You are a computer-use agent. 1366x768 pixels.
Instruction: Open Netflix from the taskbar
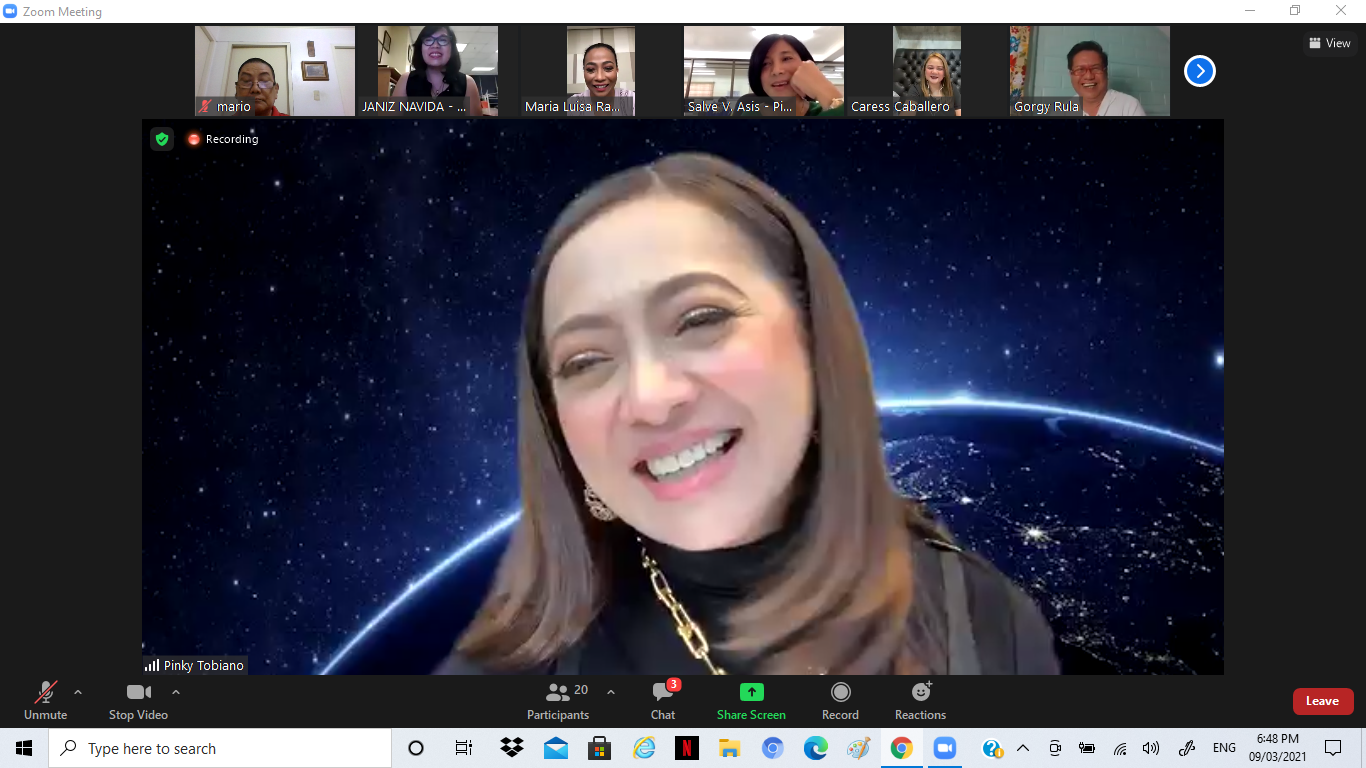687,748
